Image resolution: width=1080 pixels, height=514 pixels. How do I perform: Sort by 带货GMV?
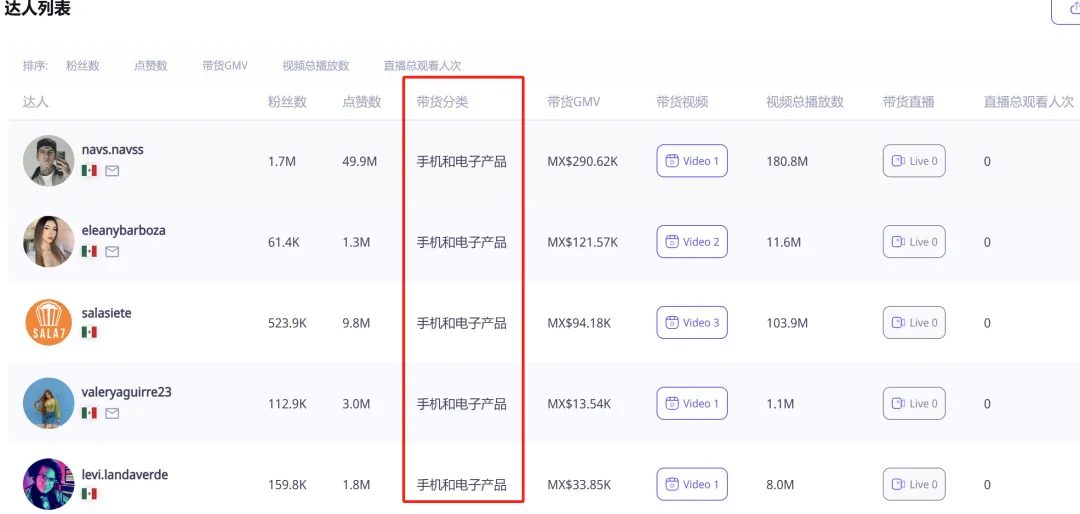point(225,65)
